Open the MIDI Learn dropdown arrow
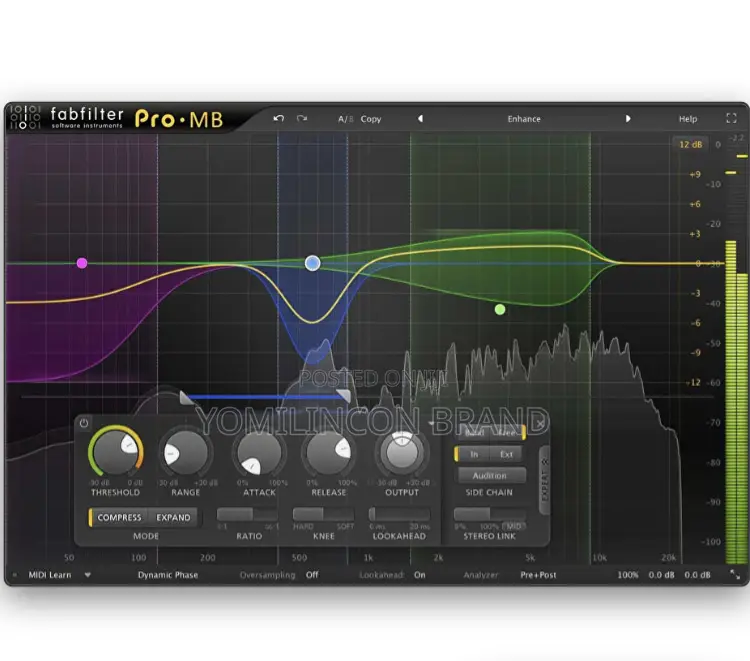 pos(88,575)
